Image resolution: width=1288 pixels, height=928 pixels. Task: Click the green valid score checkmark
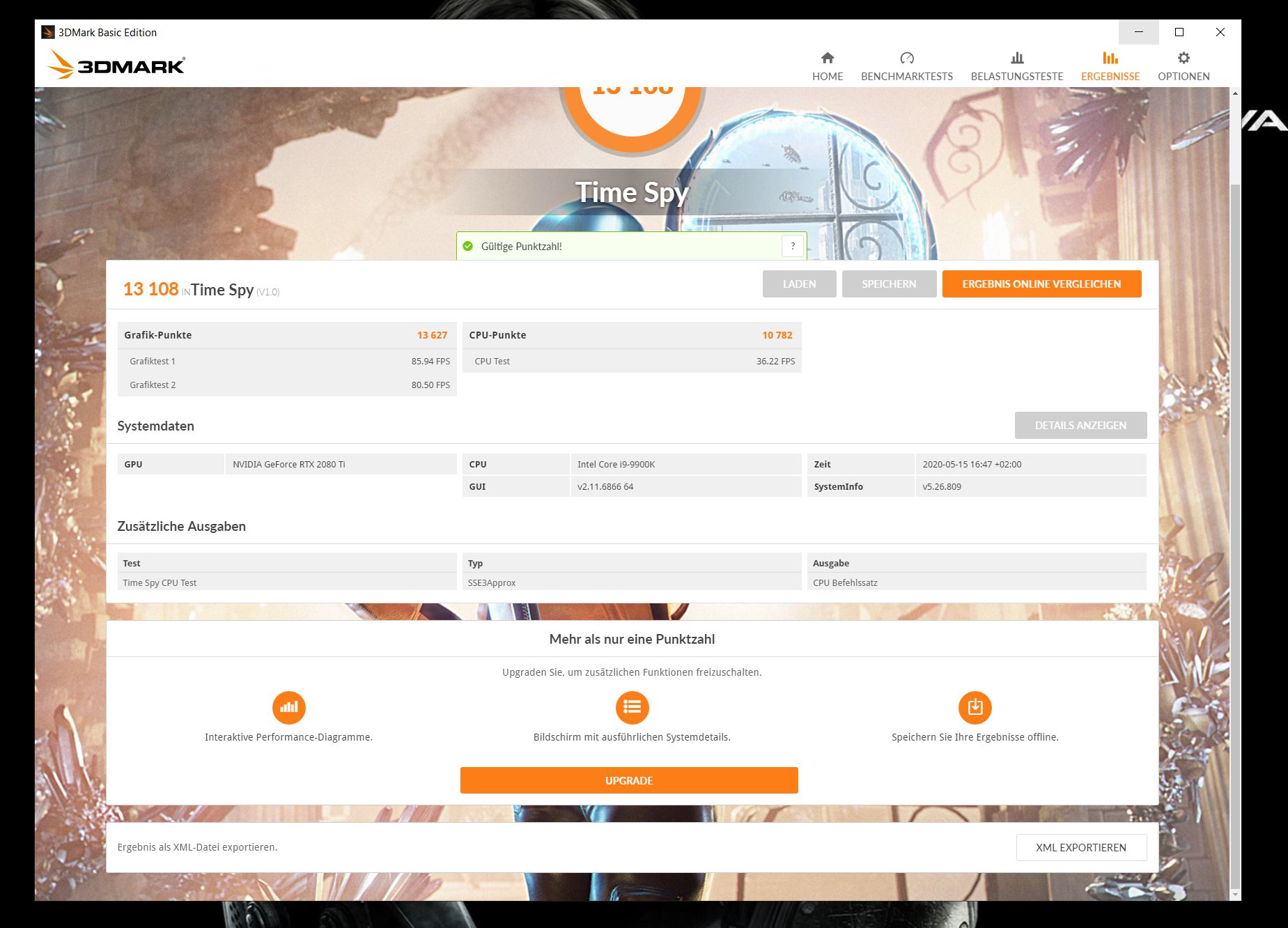coord(468,246)
